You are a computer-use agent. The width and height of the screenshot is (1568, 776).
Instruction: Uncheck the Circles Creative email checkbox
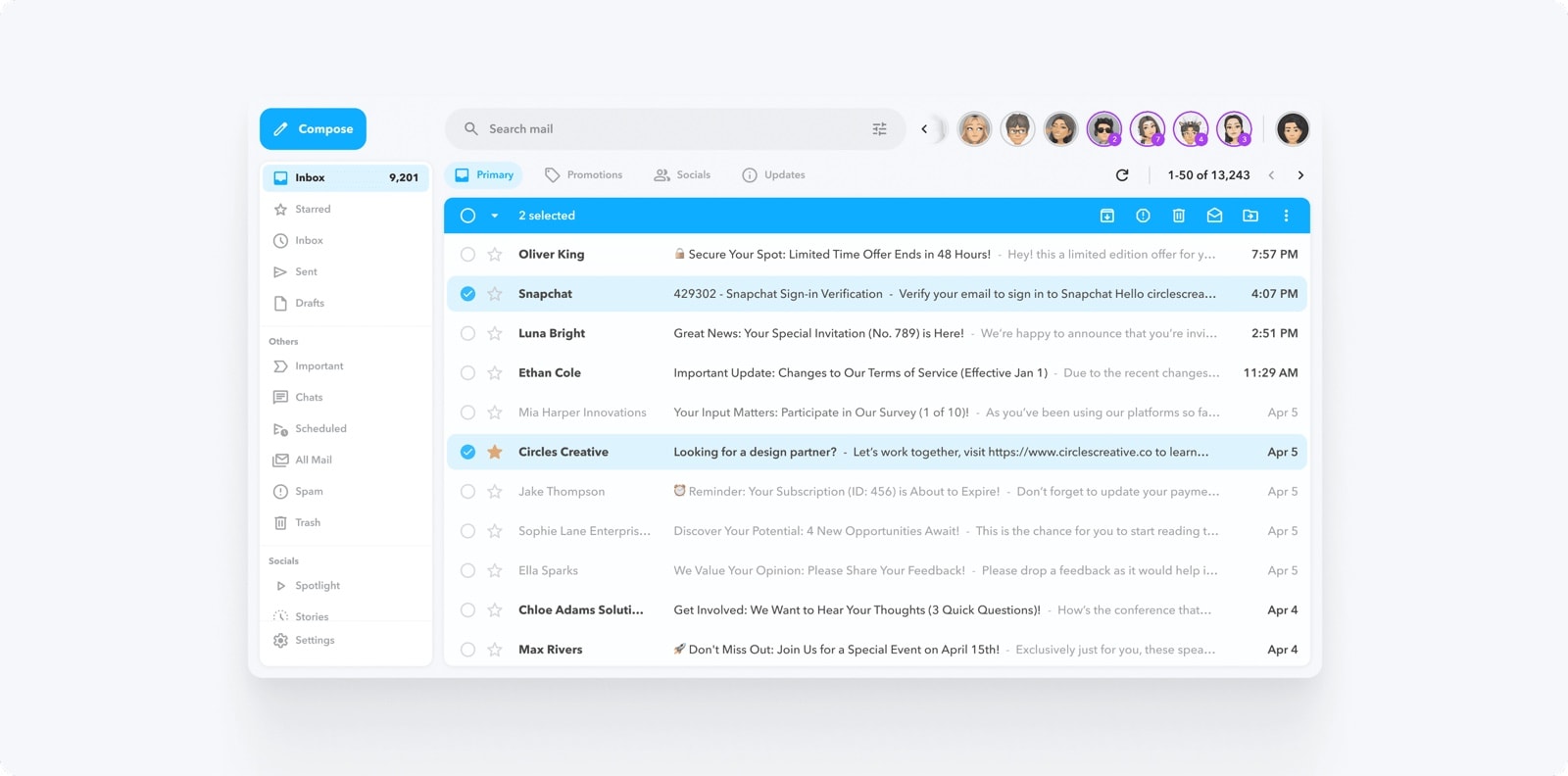(x=467, y=452)
